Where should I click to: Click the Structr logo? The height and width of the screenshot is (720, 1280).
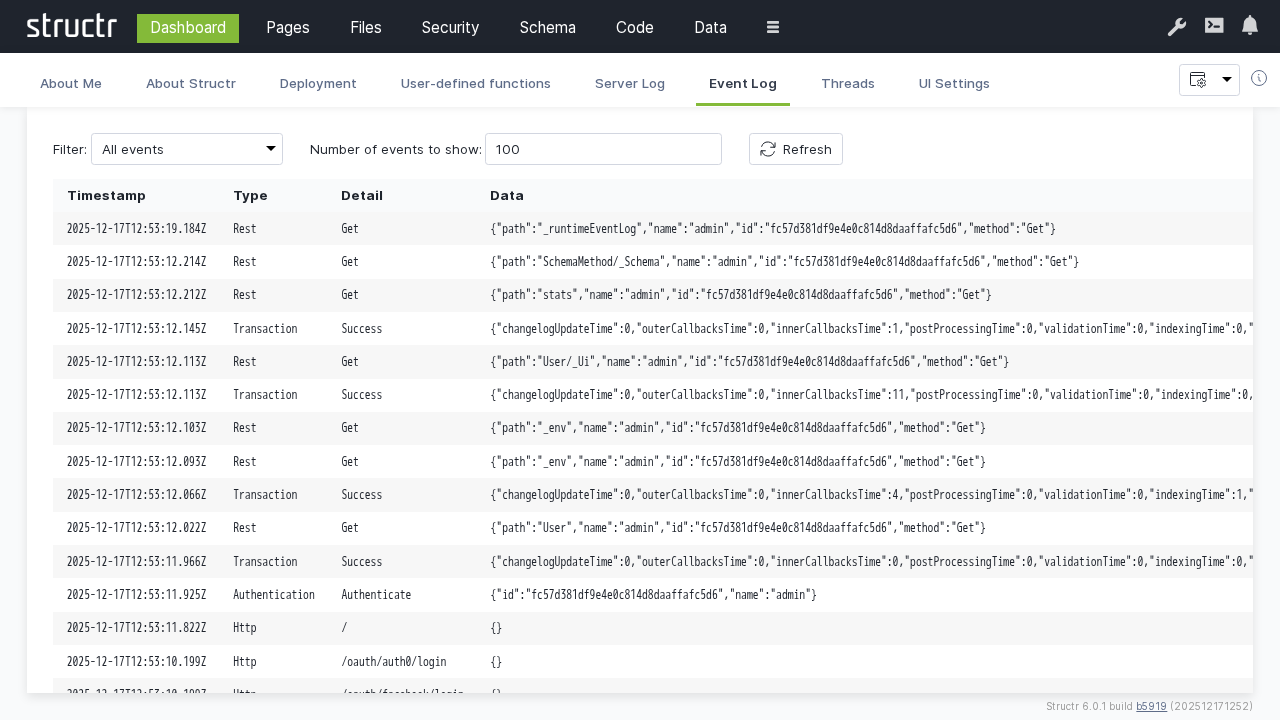pyautogui.click(x=71, y=27)
